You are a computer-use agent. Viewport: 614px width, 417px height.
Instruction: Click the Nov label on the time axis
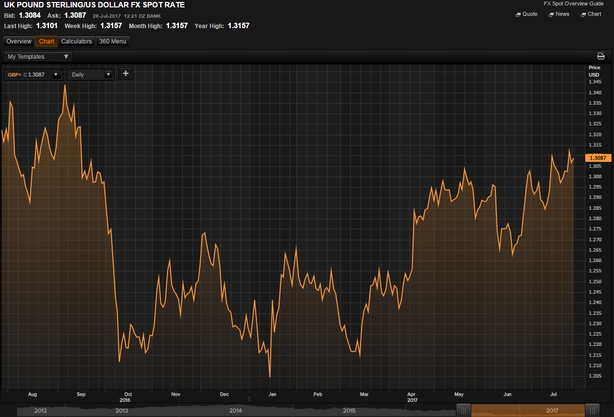coord(176,394)
